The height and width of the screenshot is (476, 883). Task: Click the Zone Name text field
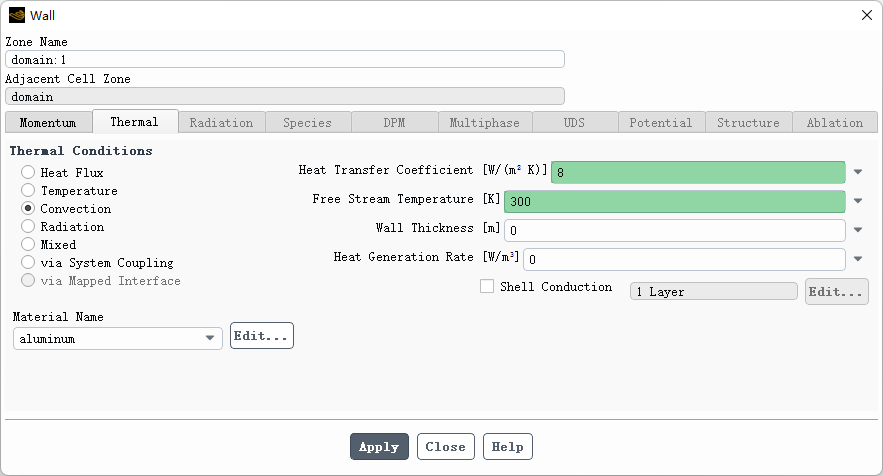(x=285, y=60)
